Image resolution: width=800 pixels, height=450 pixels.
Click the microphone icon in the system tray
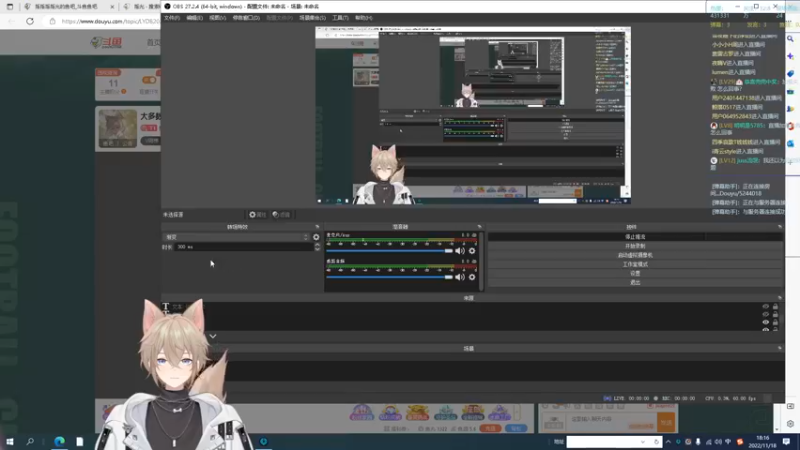[x=698, y=442]
